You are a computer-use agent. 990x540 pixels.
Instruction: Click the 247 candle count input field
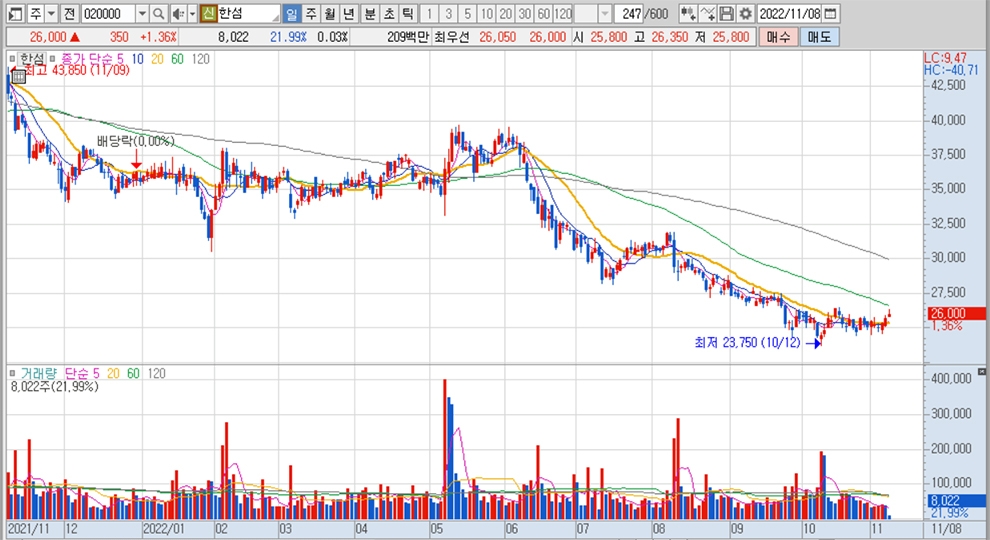[630, 13]
